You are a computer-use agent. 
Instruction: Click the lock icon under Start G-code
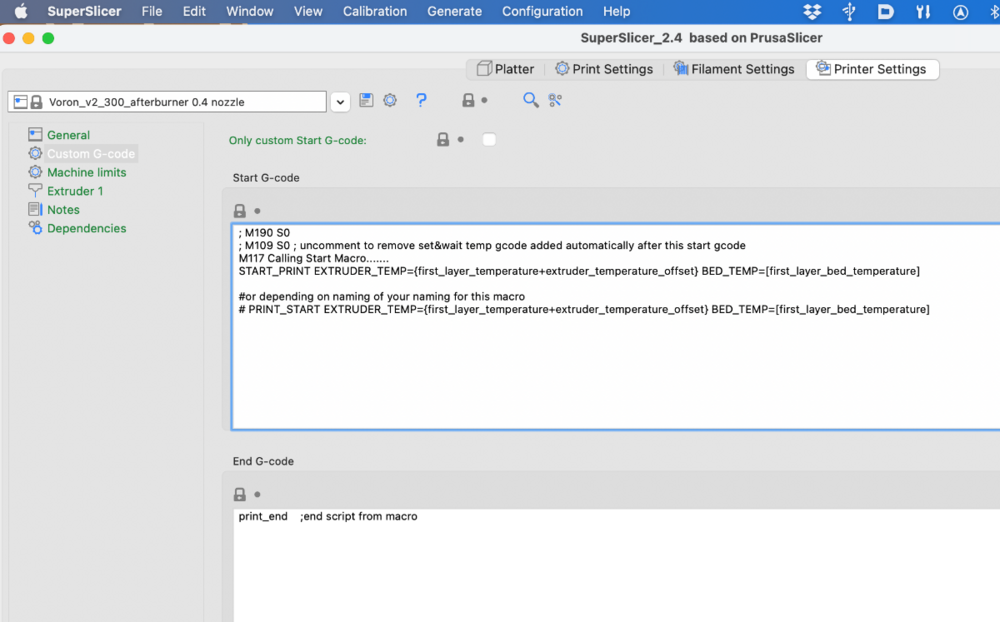tap(240, 211)
